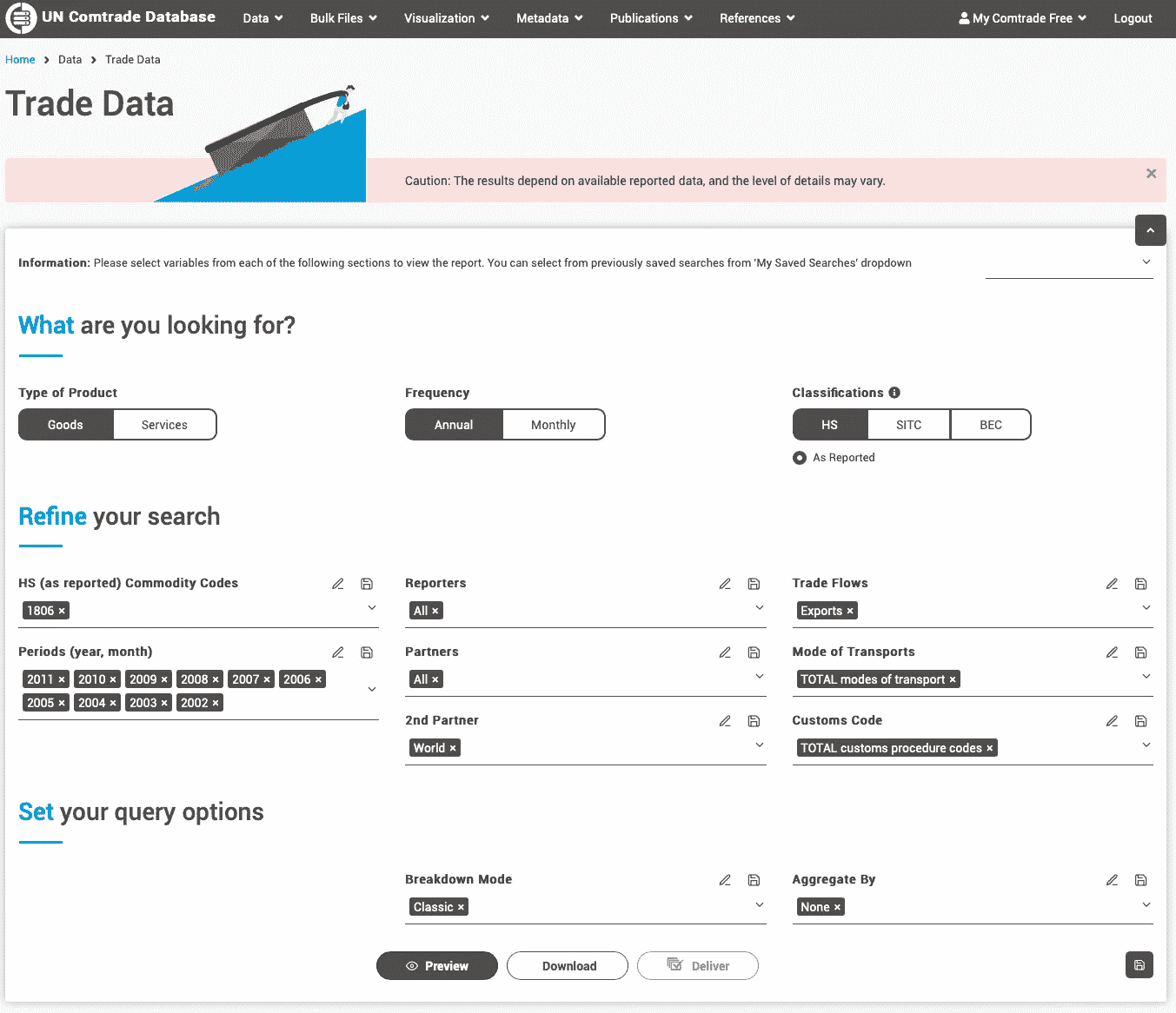Remove the World 2nd Partner tag

coord(453,748)
